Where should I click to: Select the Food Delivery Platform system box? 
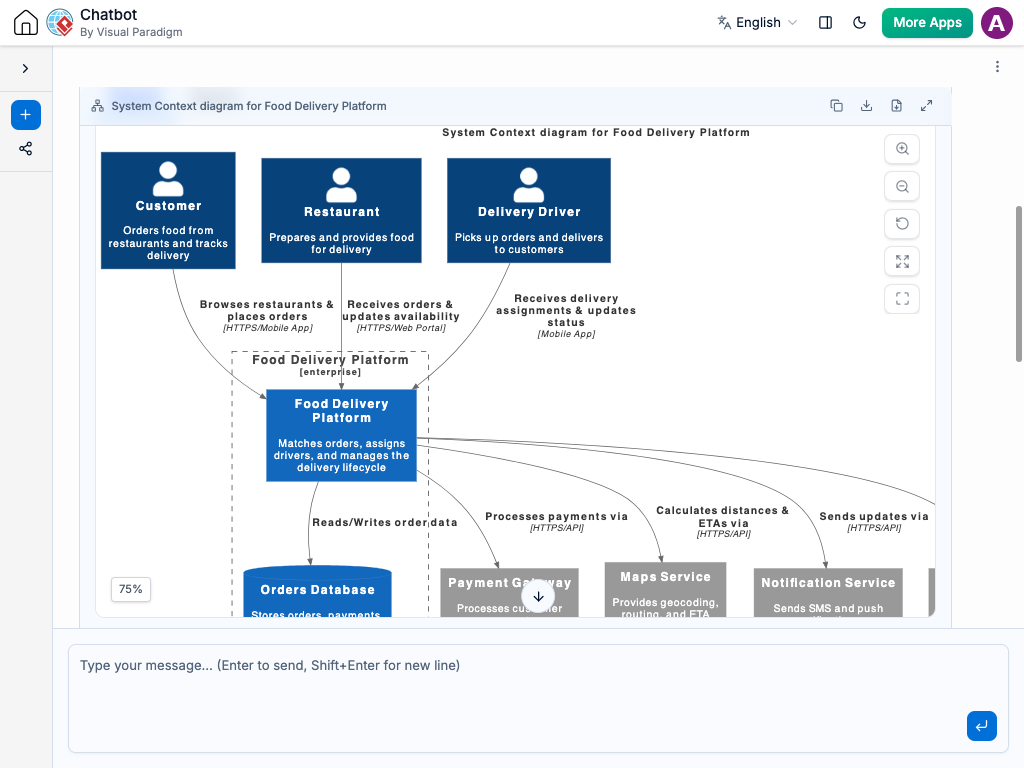tap(341, 436)
